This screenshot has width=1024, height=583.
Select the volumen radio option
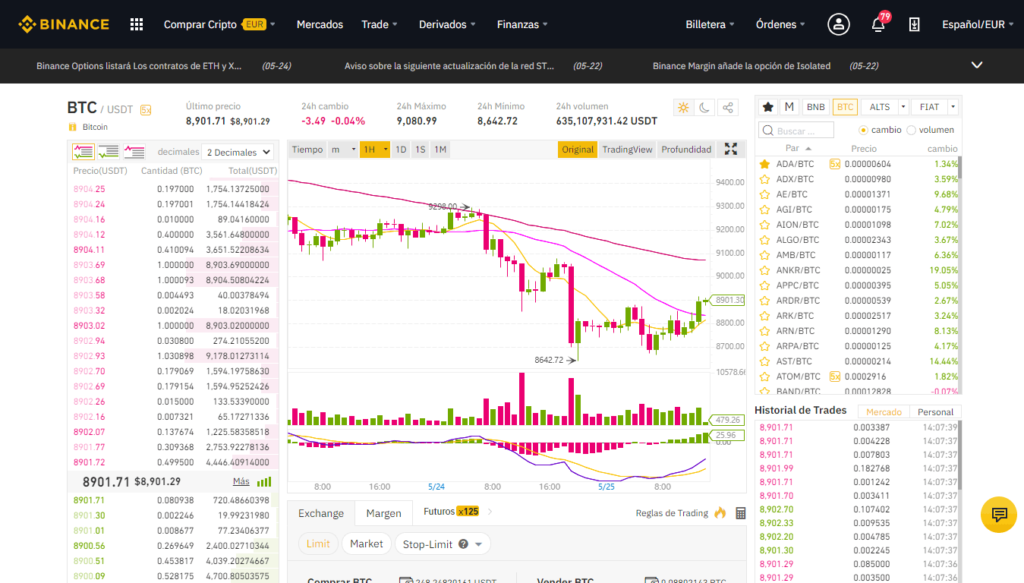911,130
